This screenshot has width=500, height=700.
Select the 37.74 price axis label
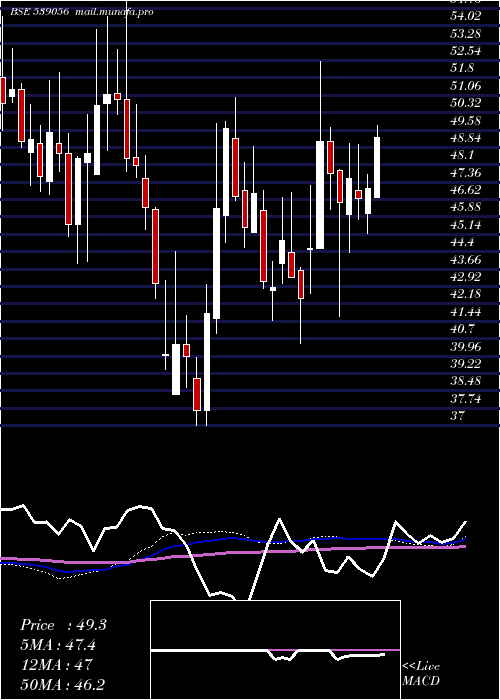coord(466,399)
